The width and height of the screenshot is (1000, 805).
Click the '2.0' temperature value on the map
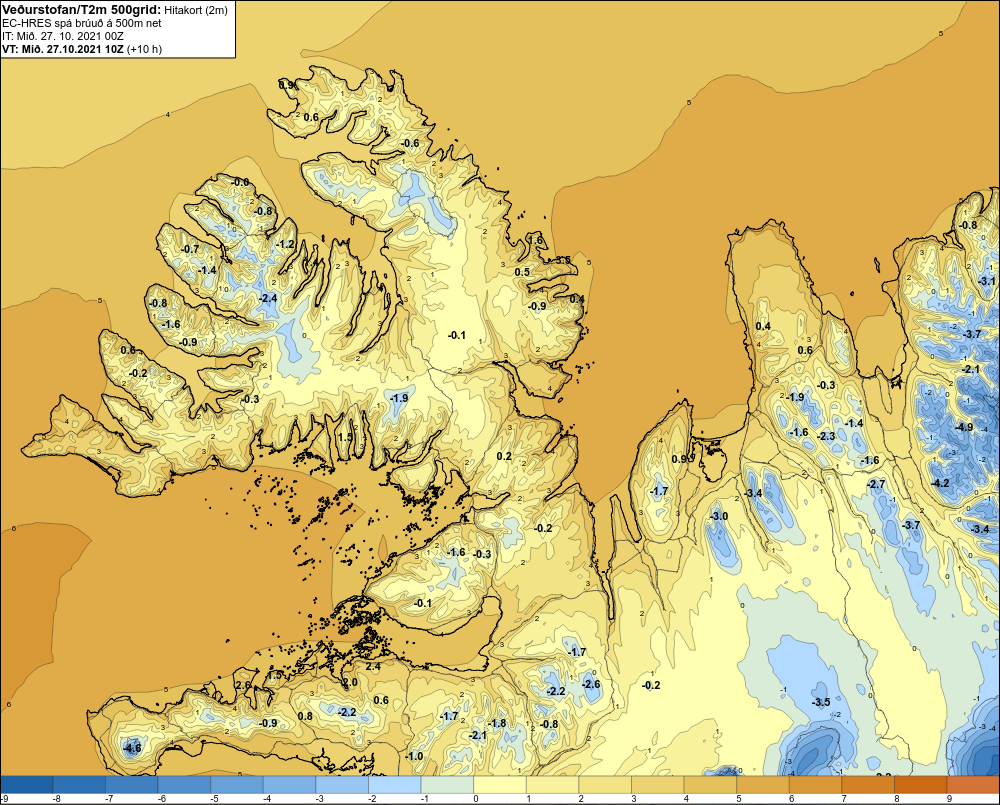pos(350,682)
